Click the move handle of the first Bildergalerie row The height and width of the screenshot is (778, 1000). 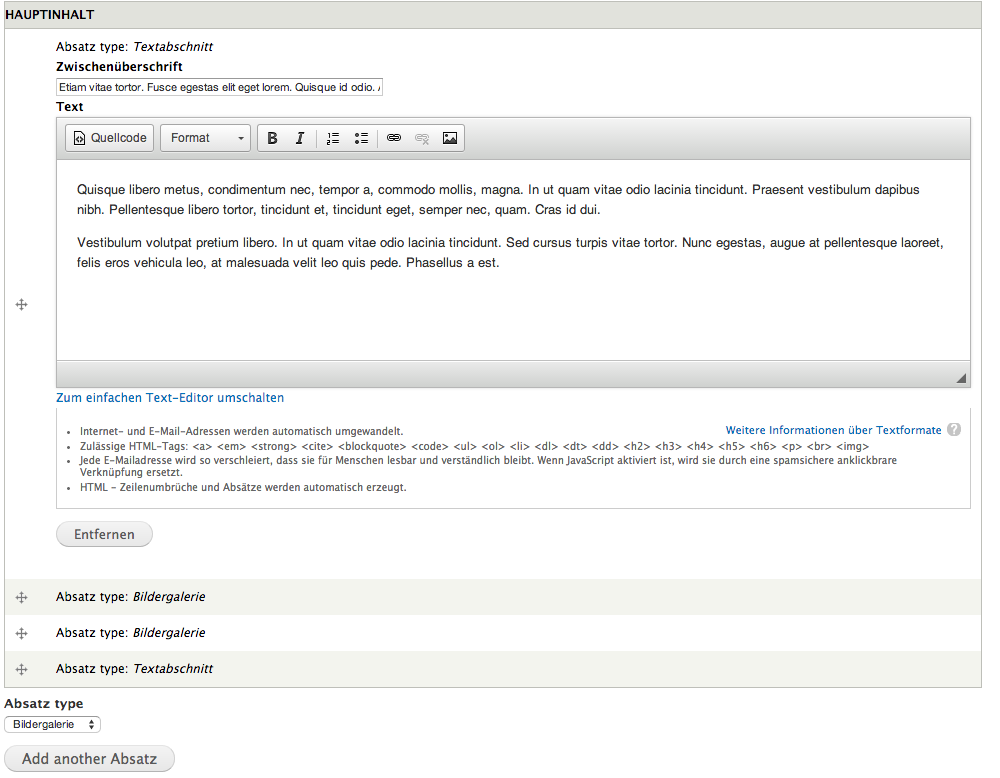(x=21, y=597)
